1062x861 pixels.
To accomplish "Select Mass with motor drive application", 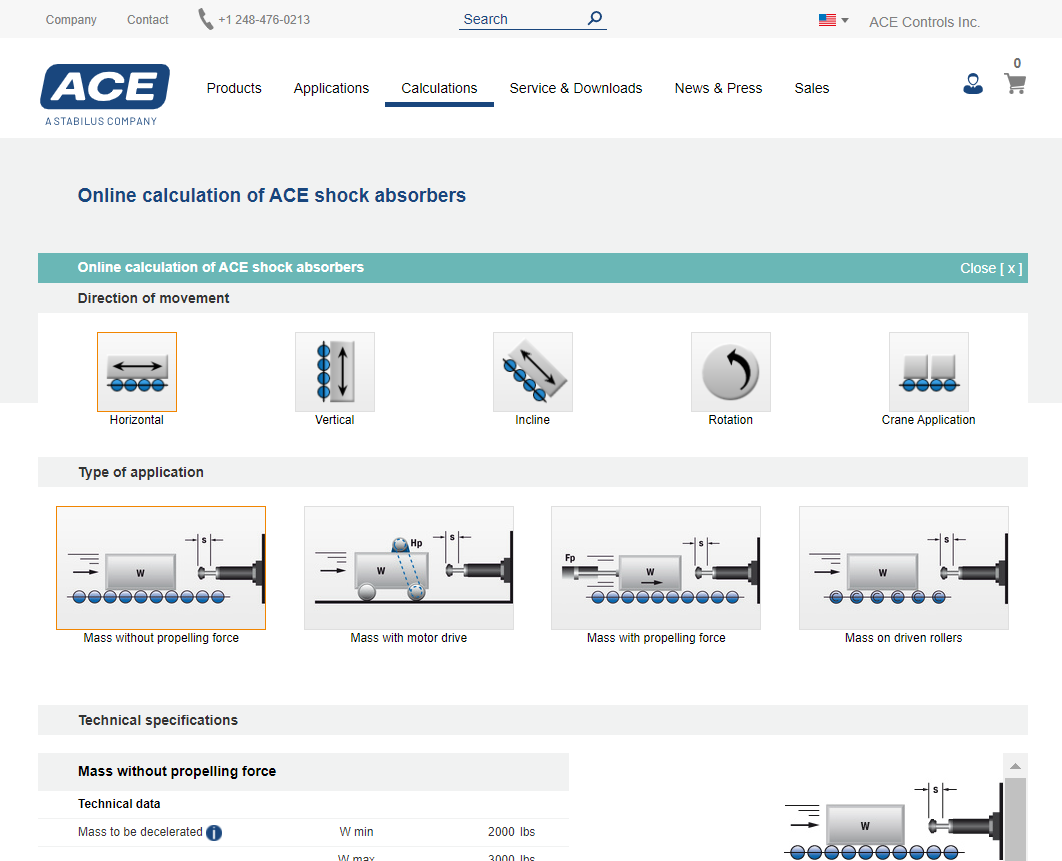I will pyautogui.click(x=409, y=568).
